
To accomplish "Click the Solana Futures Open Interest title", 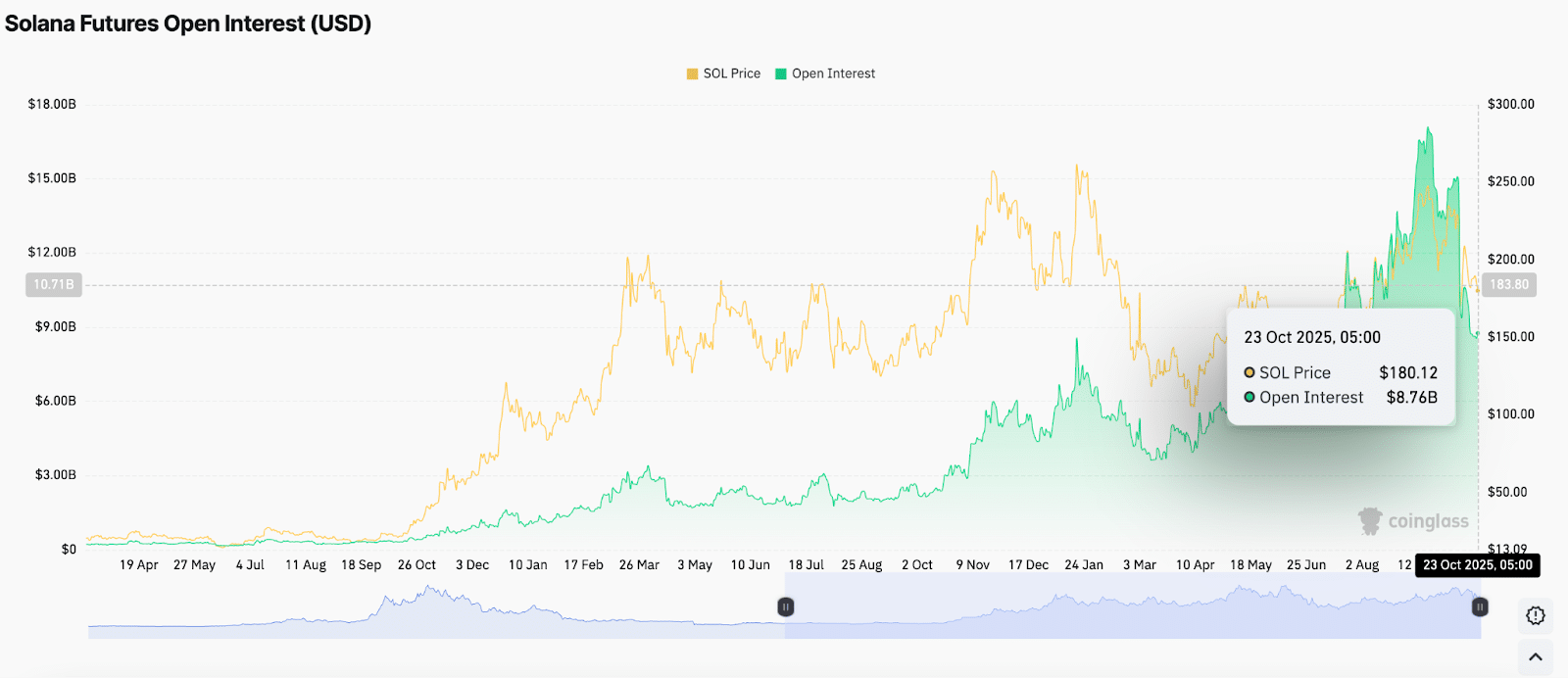I will (x=188, y=23).
